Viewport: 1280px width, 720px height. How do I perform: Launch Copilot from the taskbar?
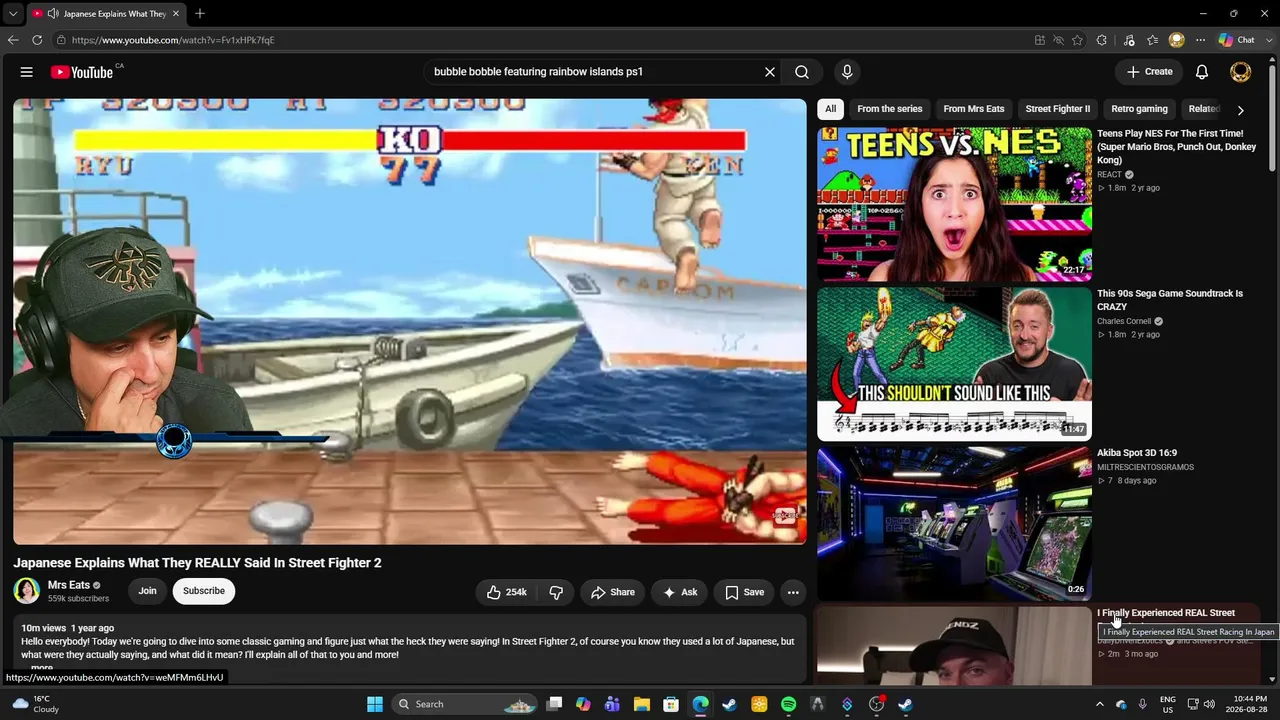(583, 704)
